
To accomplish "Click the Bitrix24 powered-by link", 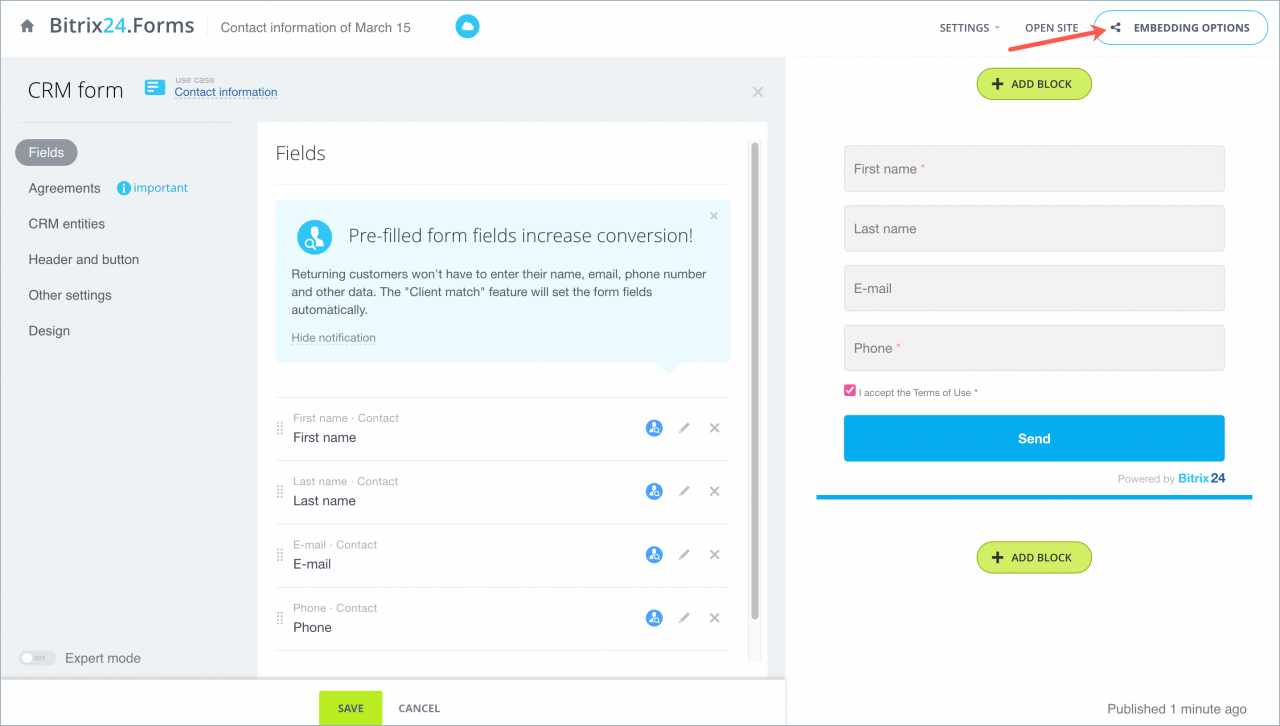I will pos(1201,479).
